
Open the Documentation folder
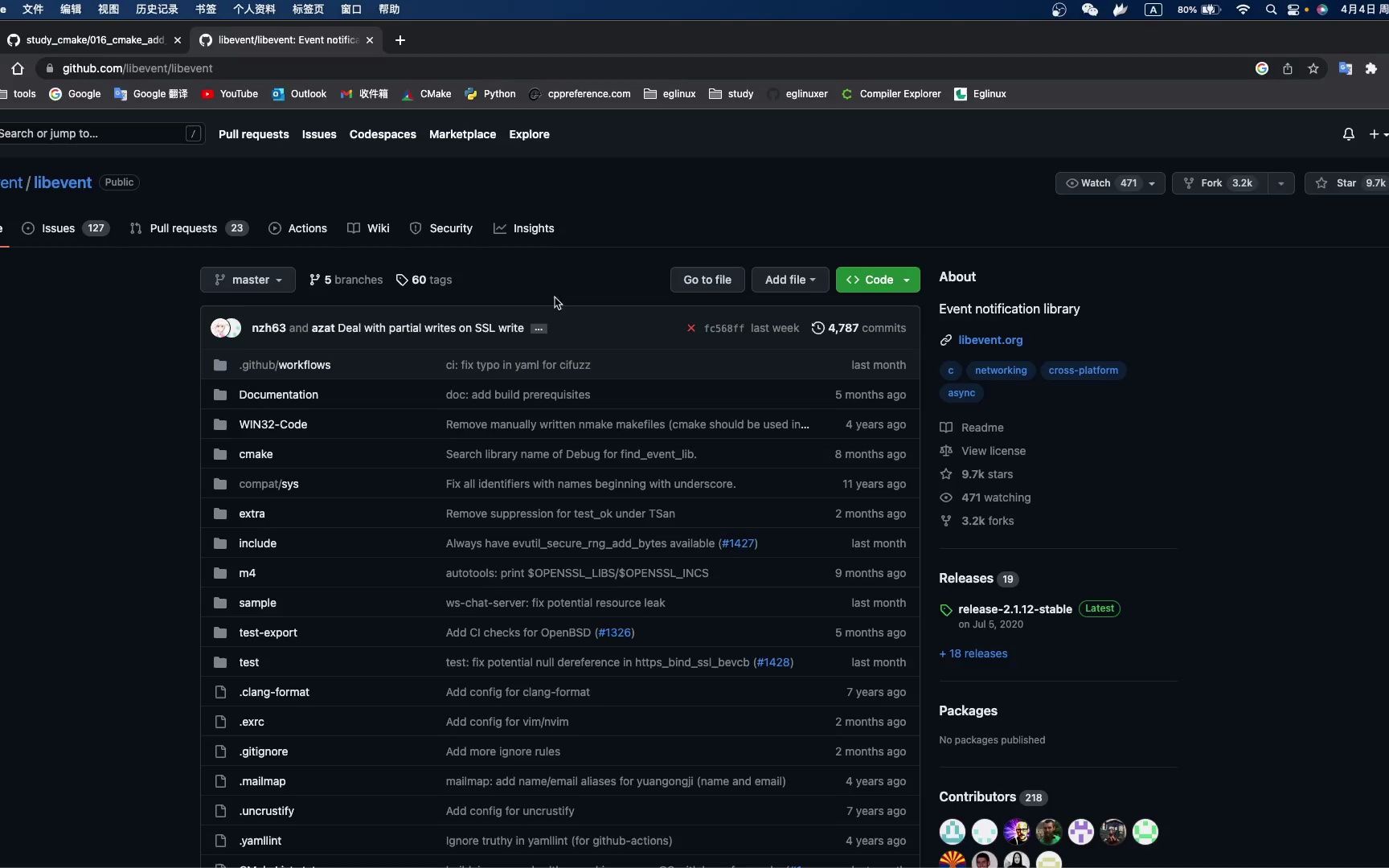[278, 395]
